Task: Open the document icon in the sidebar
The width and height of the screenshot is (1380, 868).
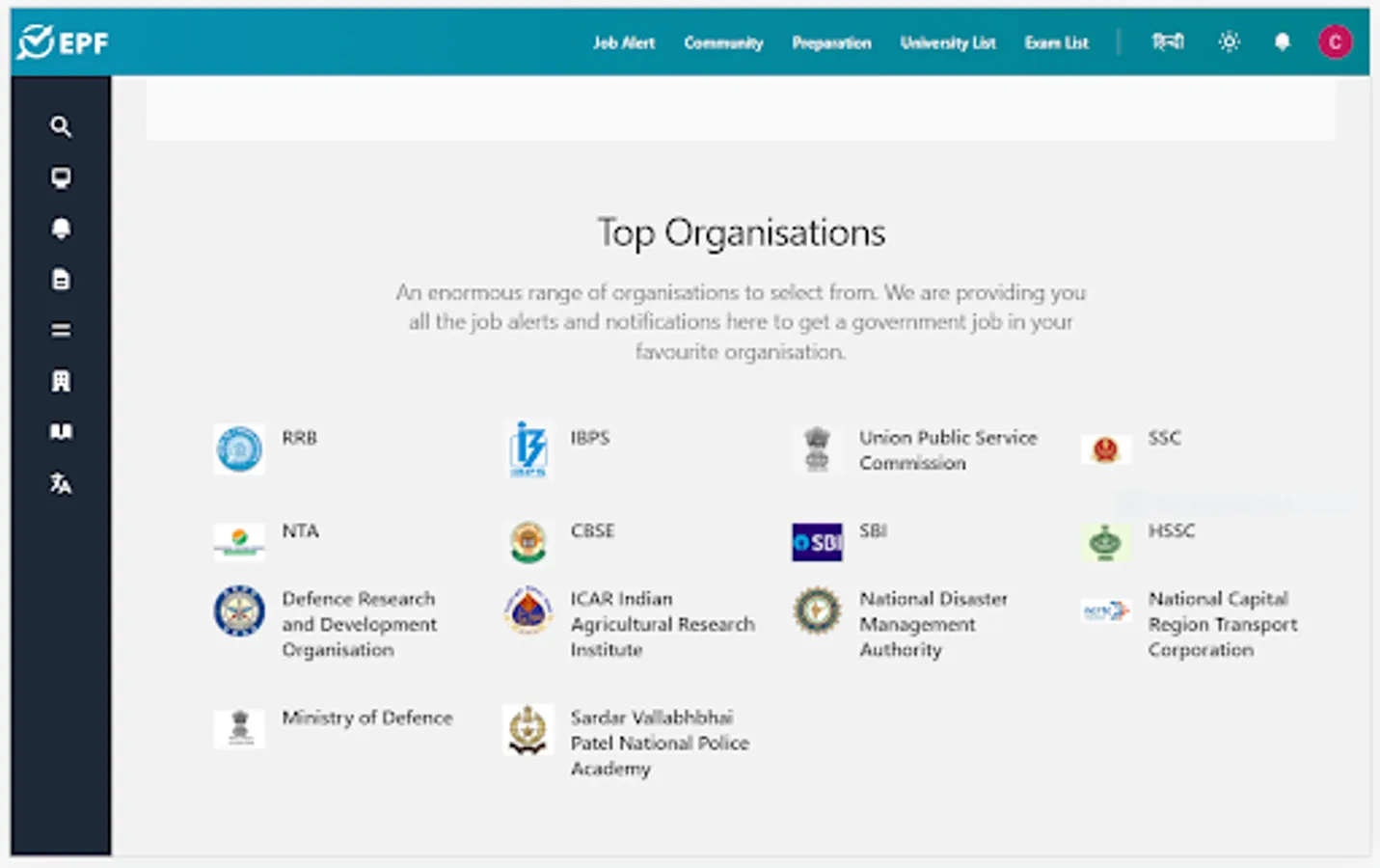Action: (61, 280)
